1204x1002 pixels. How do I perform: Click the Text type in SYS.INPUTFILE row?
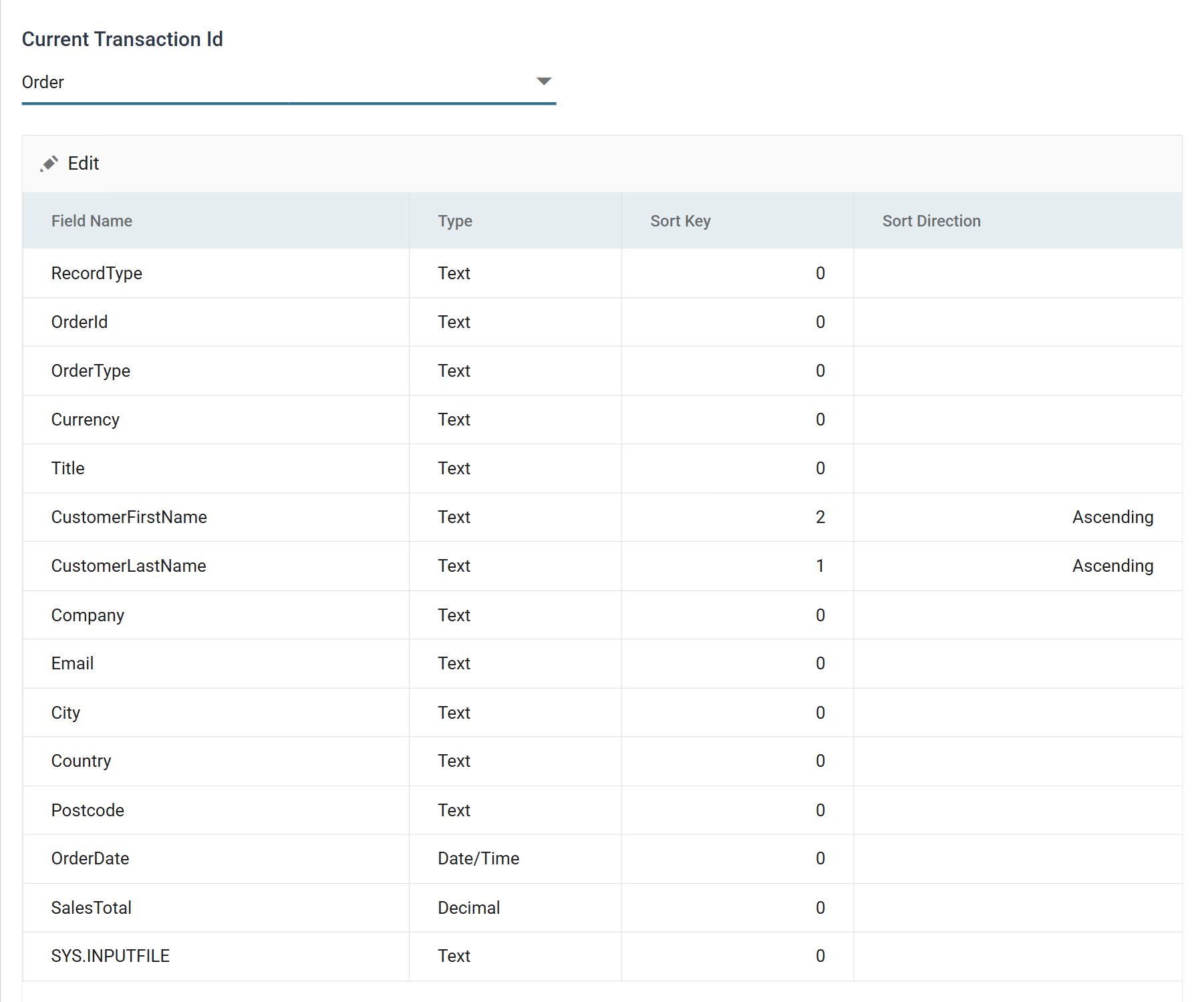pos(454,956)
